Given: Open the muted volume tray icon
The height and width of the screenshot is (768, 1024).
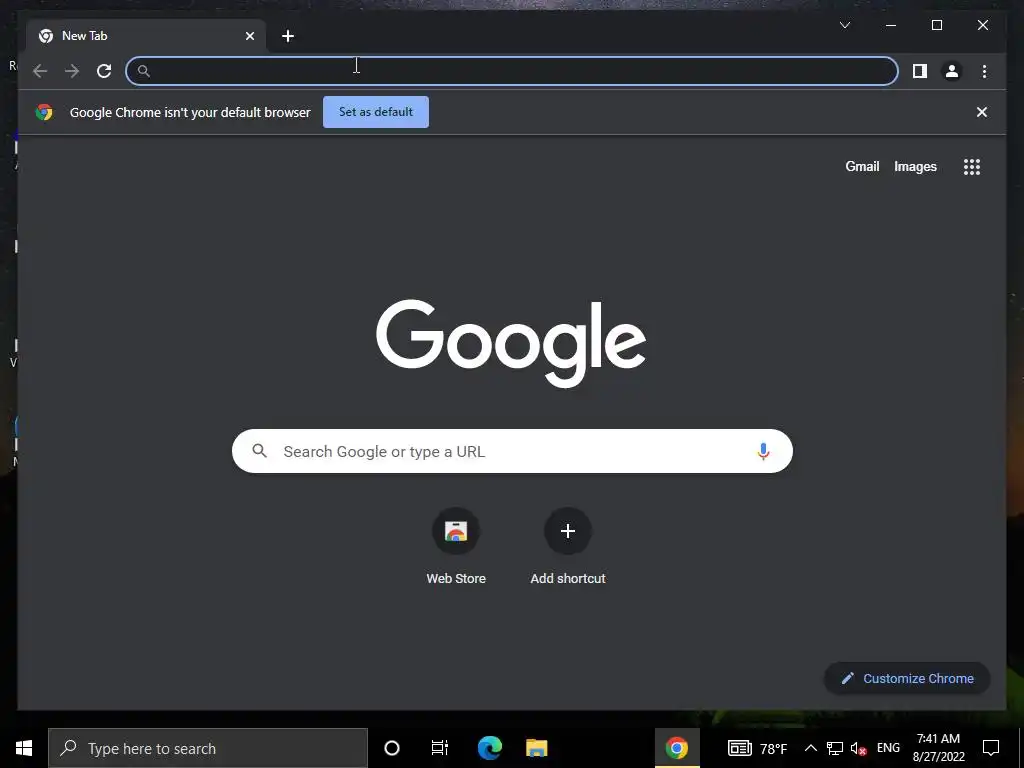Looking at the screenshot, I should 858,748.
